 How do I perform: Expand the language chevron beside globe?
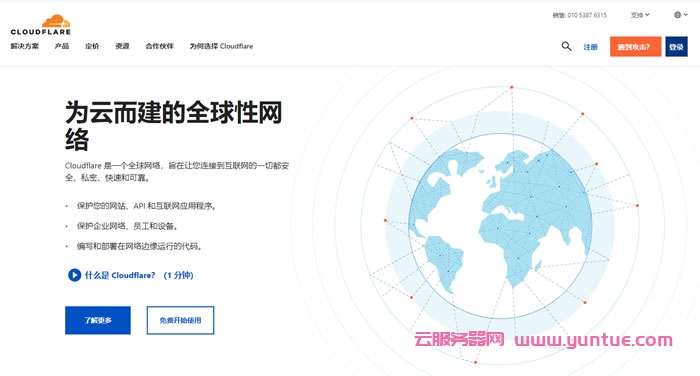[686, 15]
